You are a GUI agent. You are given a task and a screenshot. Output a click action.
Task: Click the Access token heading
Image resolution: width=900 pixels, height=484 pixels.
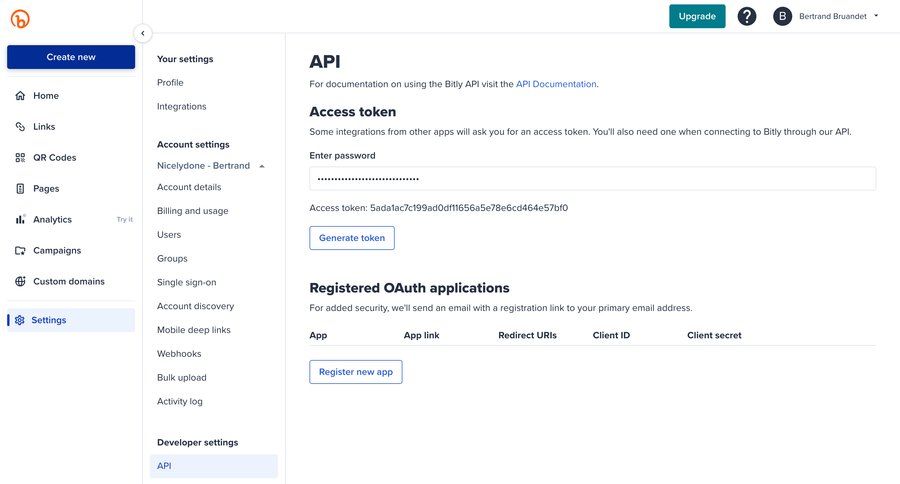click(352, 111)
